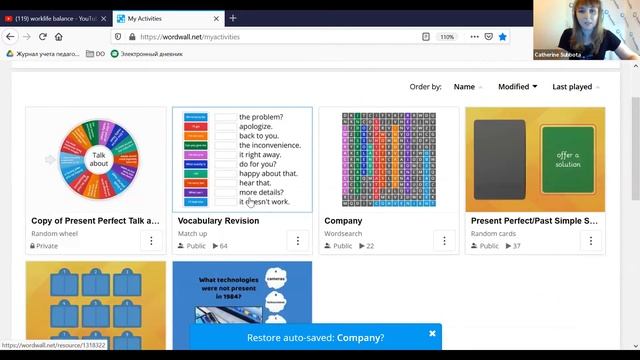Open the offer a solution cards thumbnail

coord(535,160)
